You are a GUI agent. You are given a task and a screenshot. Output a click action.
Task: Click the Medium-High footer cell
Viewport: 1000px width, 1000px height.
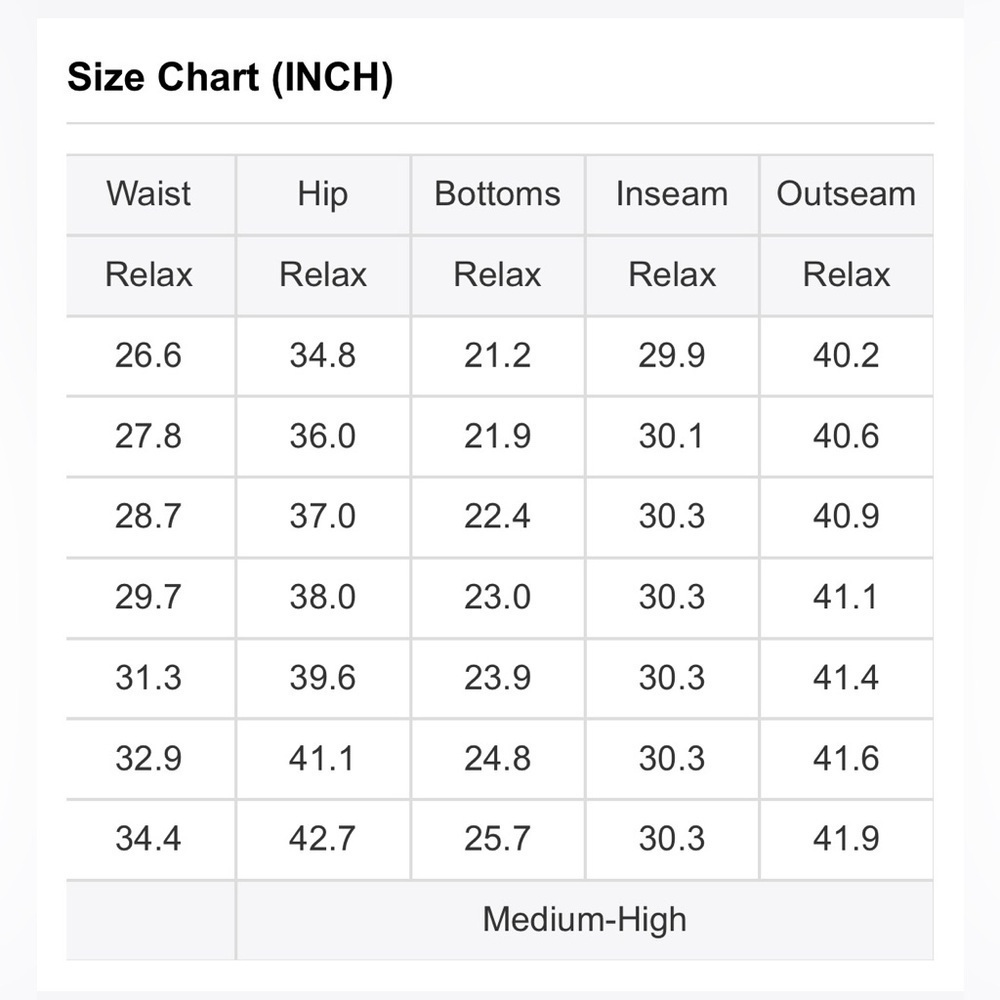pyautogui.click(x=584, y=920)
